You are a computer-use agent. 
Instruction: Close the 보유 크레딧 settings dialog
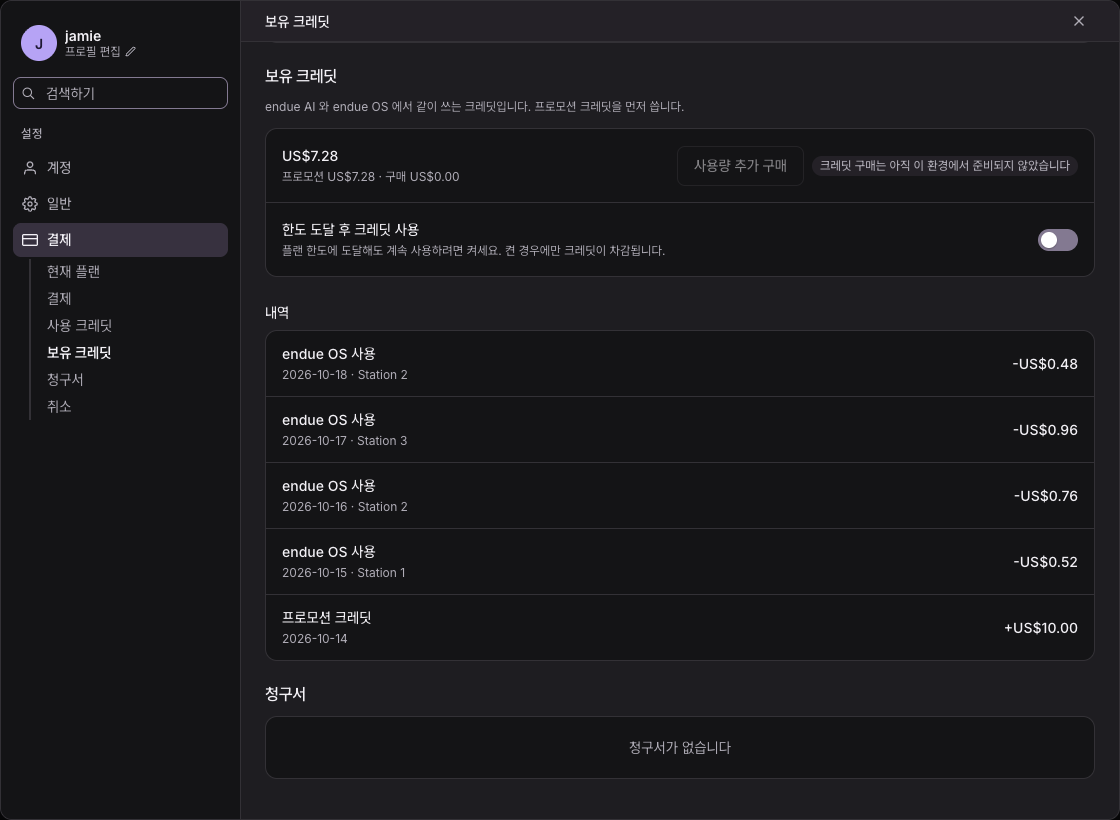click(1079, 21)
